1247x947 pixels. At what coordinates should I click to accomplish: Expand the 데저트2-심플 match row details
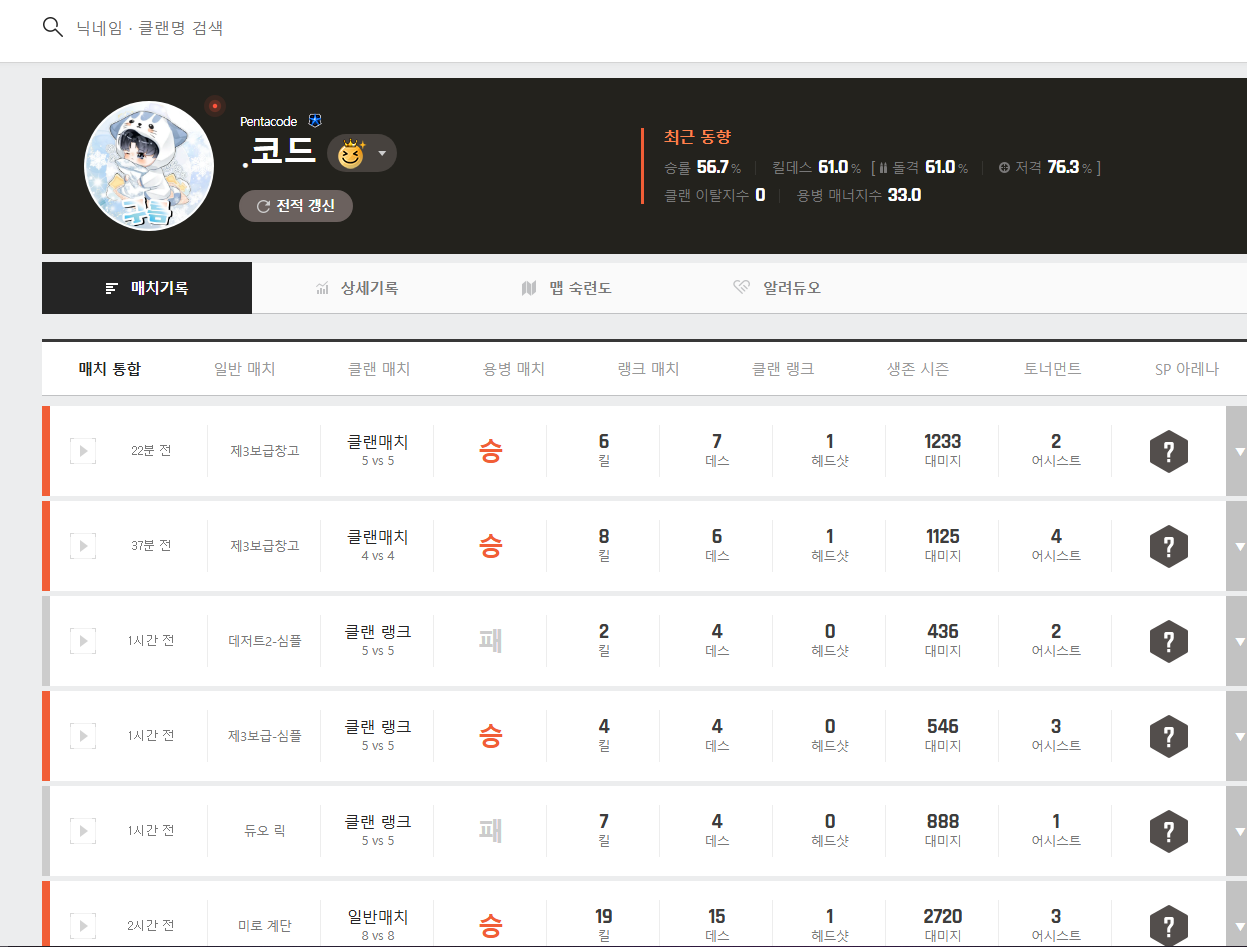coord(1238,641)
